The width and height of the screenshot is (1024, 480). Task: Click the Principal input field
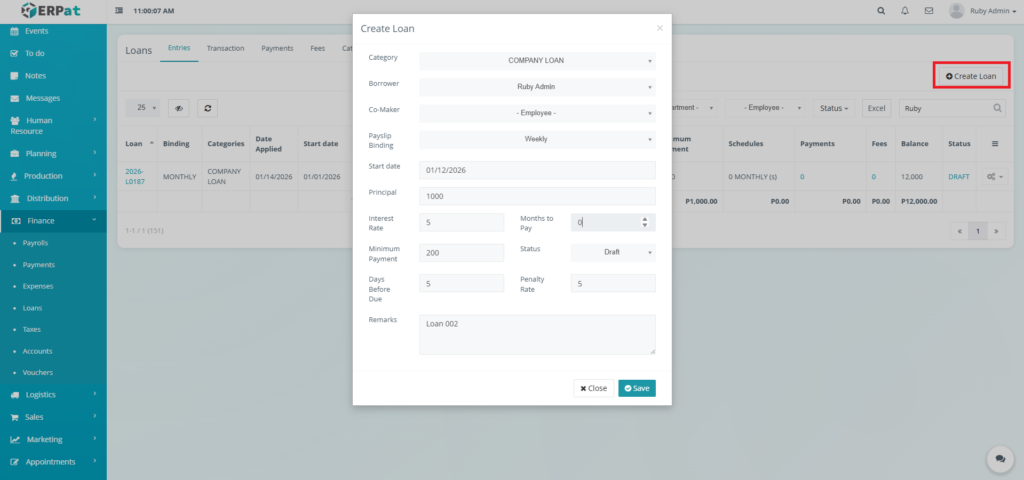[x=537, y=196]
